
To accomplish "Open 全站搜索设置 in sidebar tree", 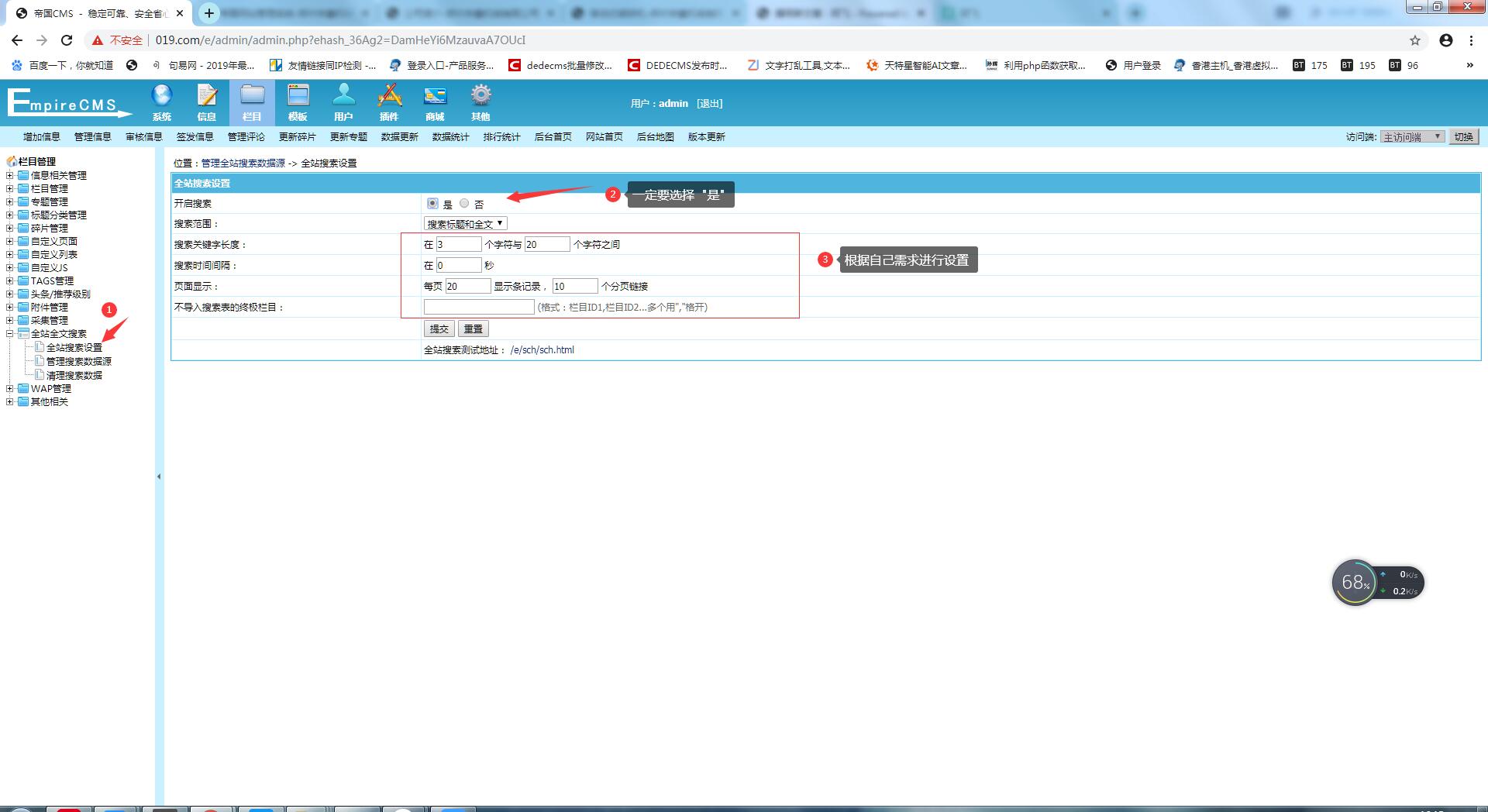I will click(74, 347).
